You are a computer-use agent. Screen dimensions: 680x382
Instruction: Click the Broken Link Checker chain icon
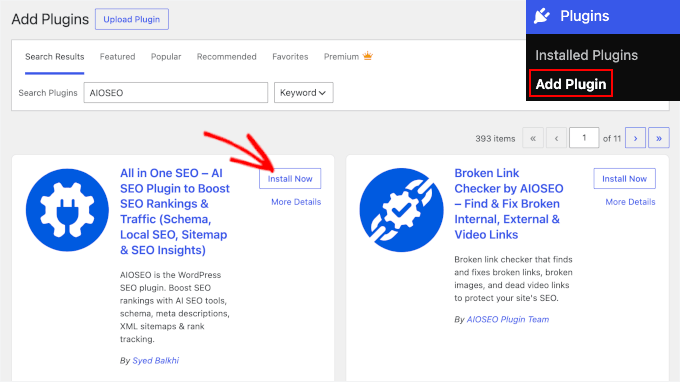[x=402, y=210]
